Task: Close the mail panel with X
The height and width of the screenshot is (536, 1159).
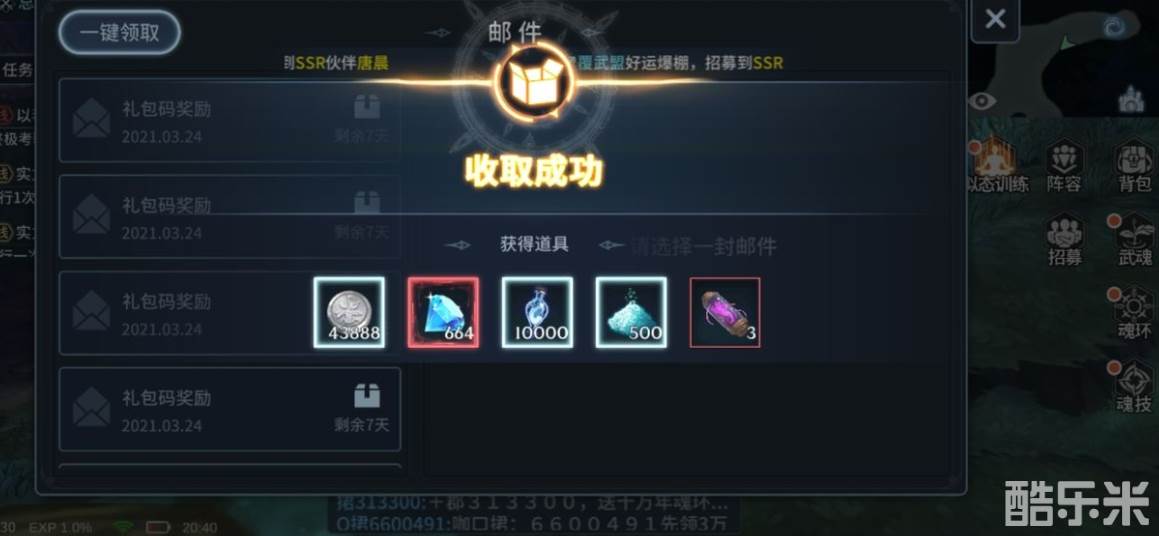Action: (995, 19)
